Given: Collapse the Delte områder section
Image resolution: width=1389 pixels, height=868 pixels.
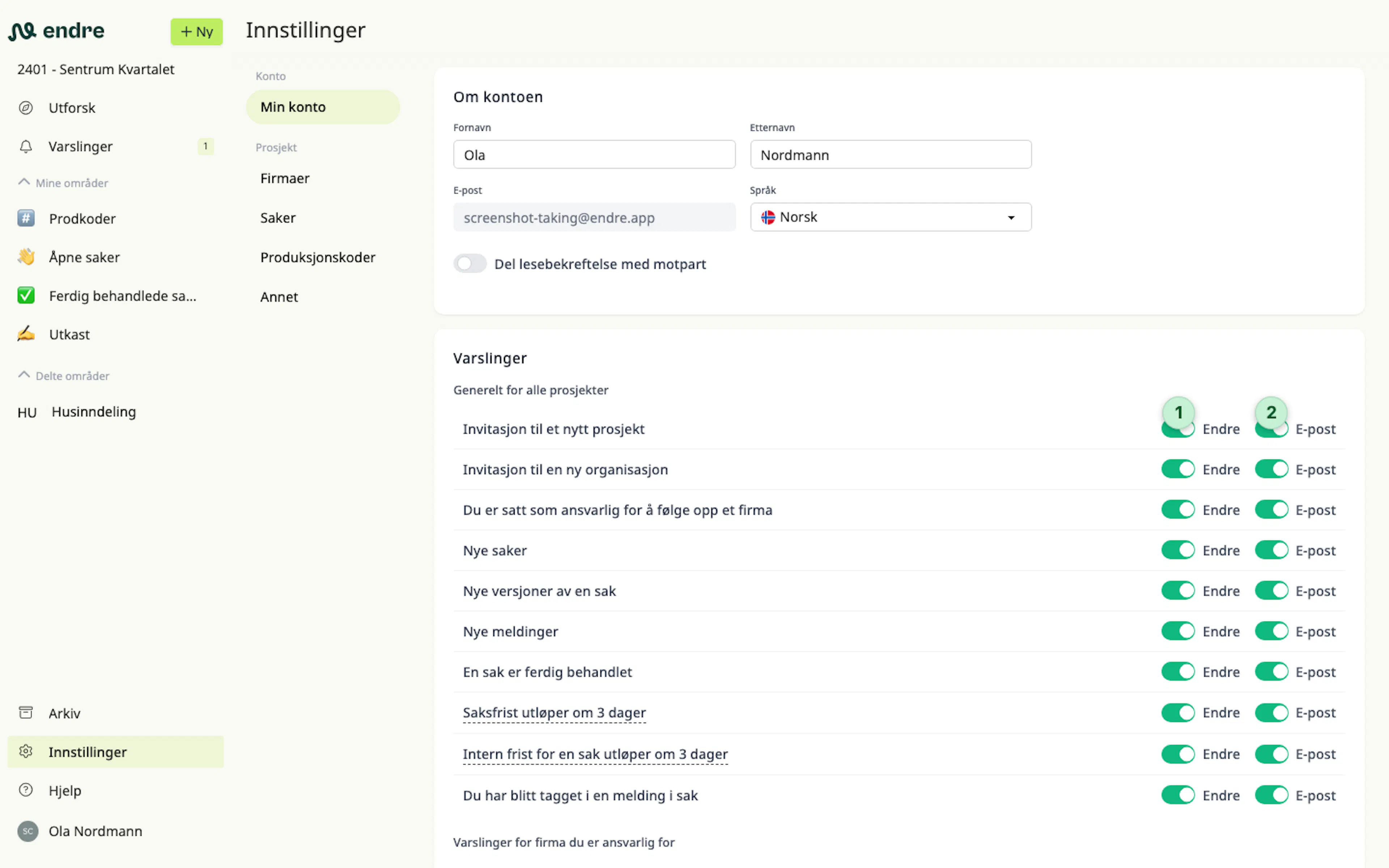Looking at the screenshot, I should [x=64, y=375].
